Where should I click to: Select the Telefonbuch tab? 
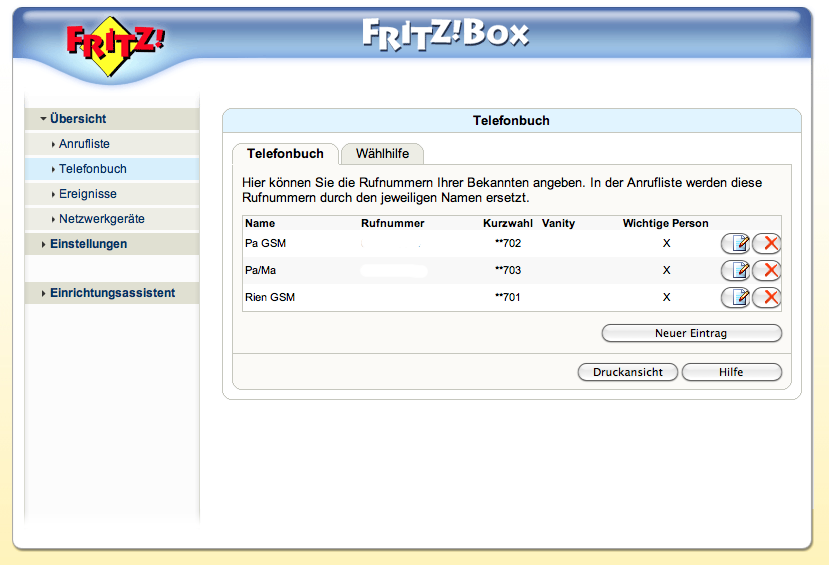coord(285,154)
